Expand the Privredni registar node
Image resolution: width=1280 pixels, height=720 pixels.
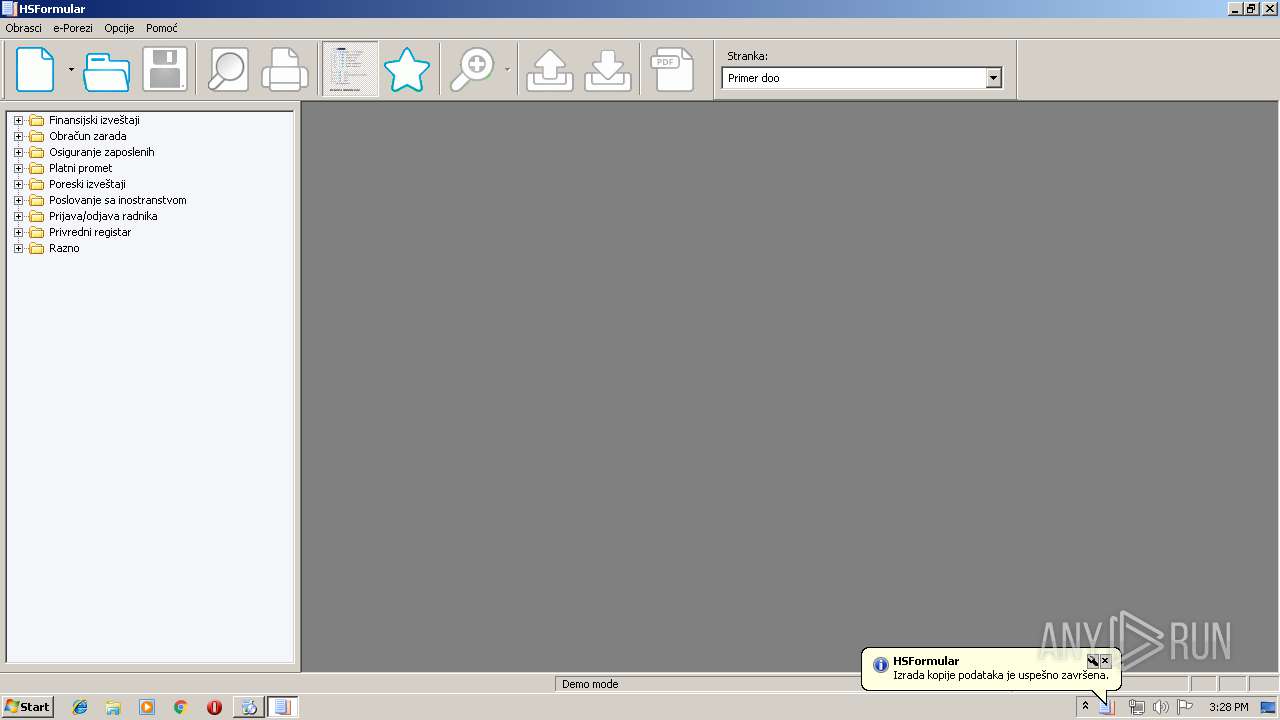pos(18,232)
